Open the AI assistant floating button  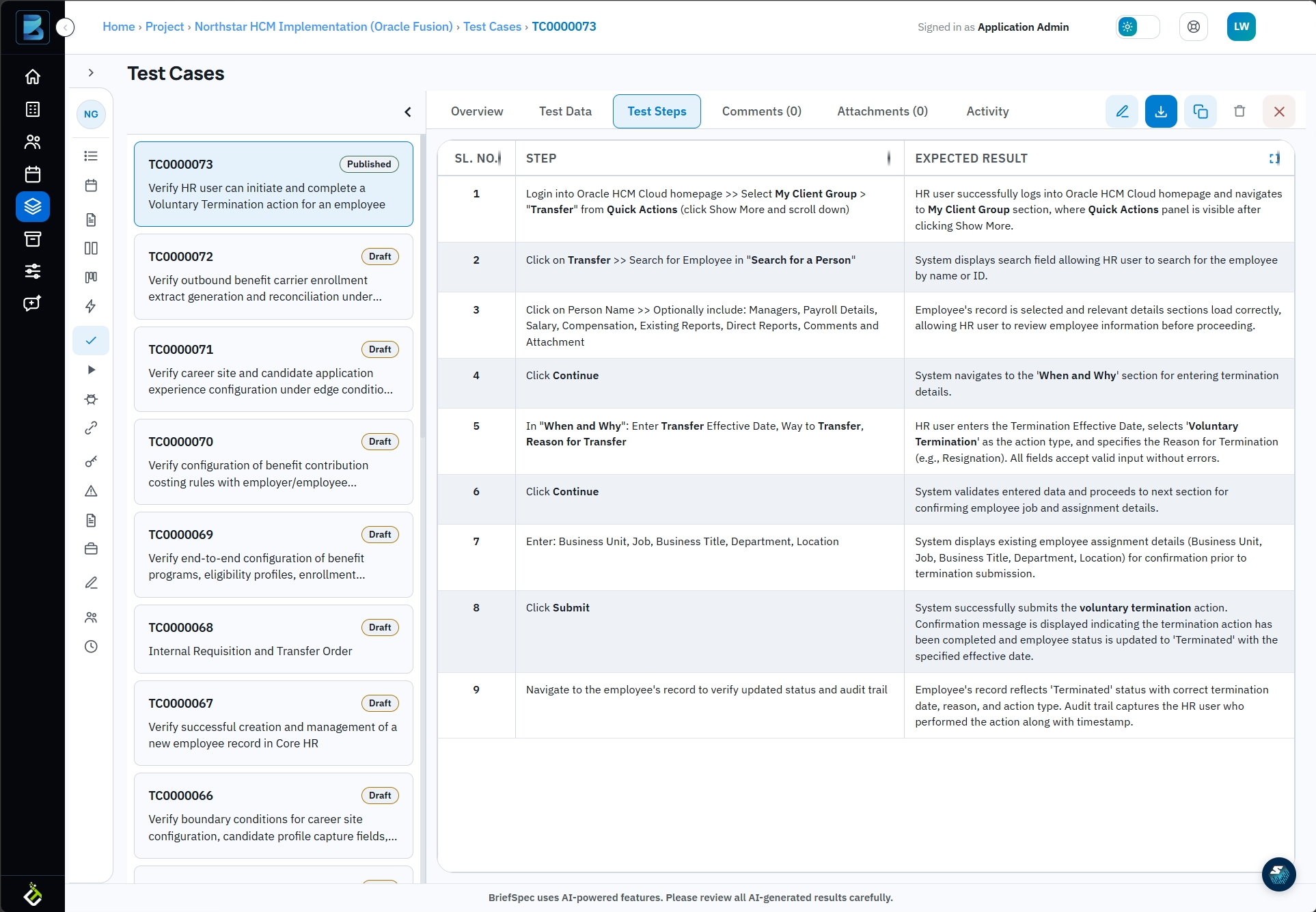[1278, 874]
